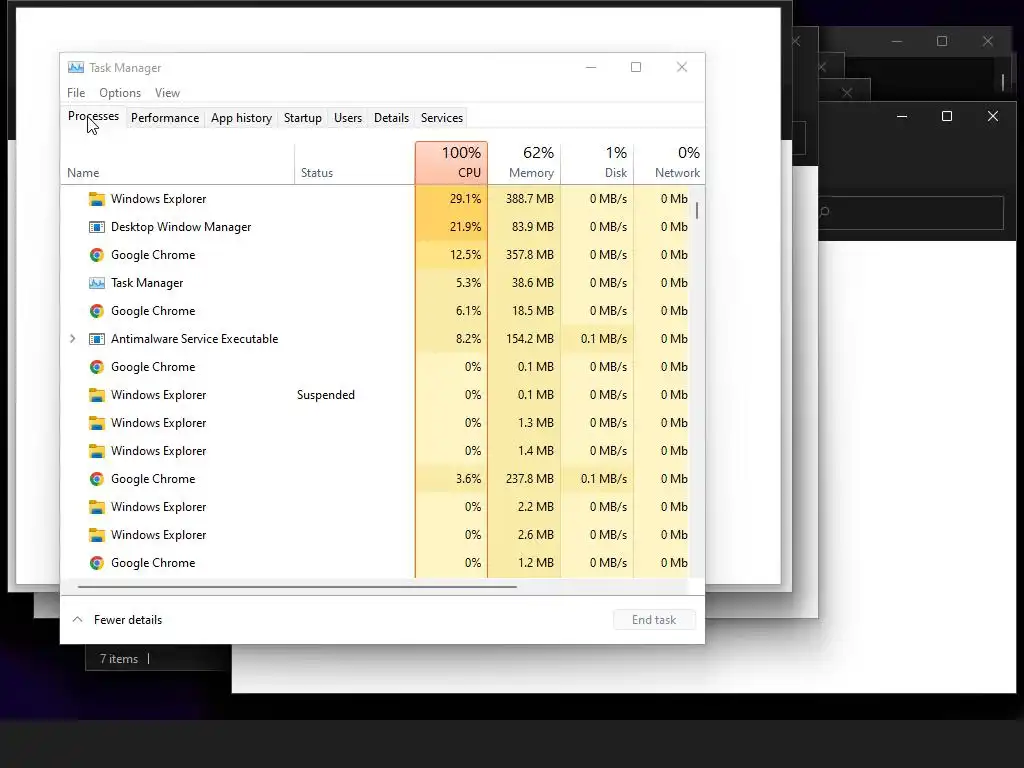Select the Desktop Window Manager process name

pyautogui.click(x=181, y=227)
